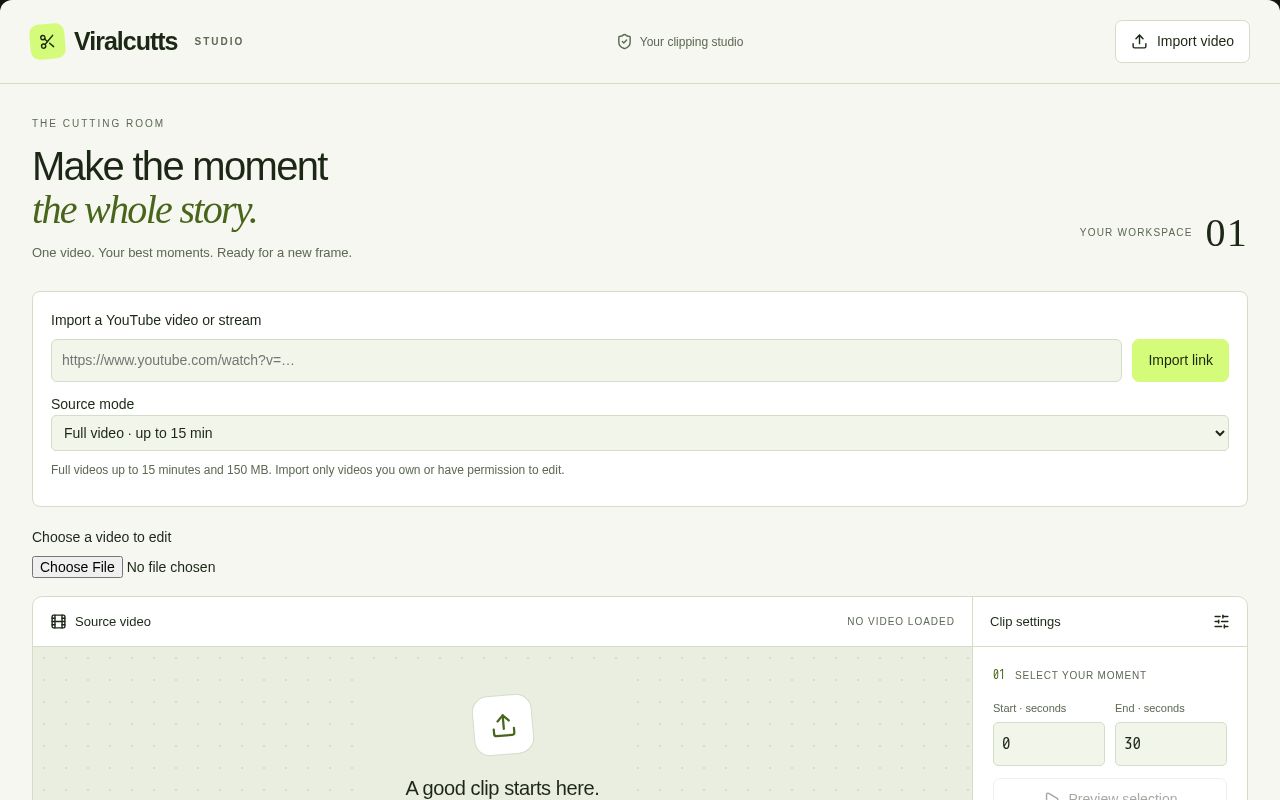Click the End seconds input field
Screen dimensions: 1280x800
coord(1171,744)
